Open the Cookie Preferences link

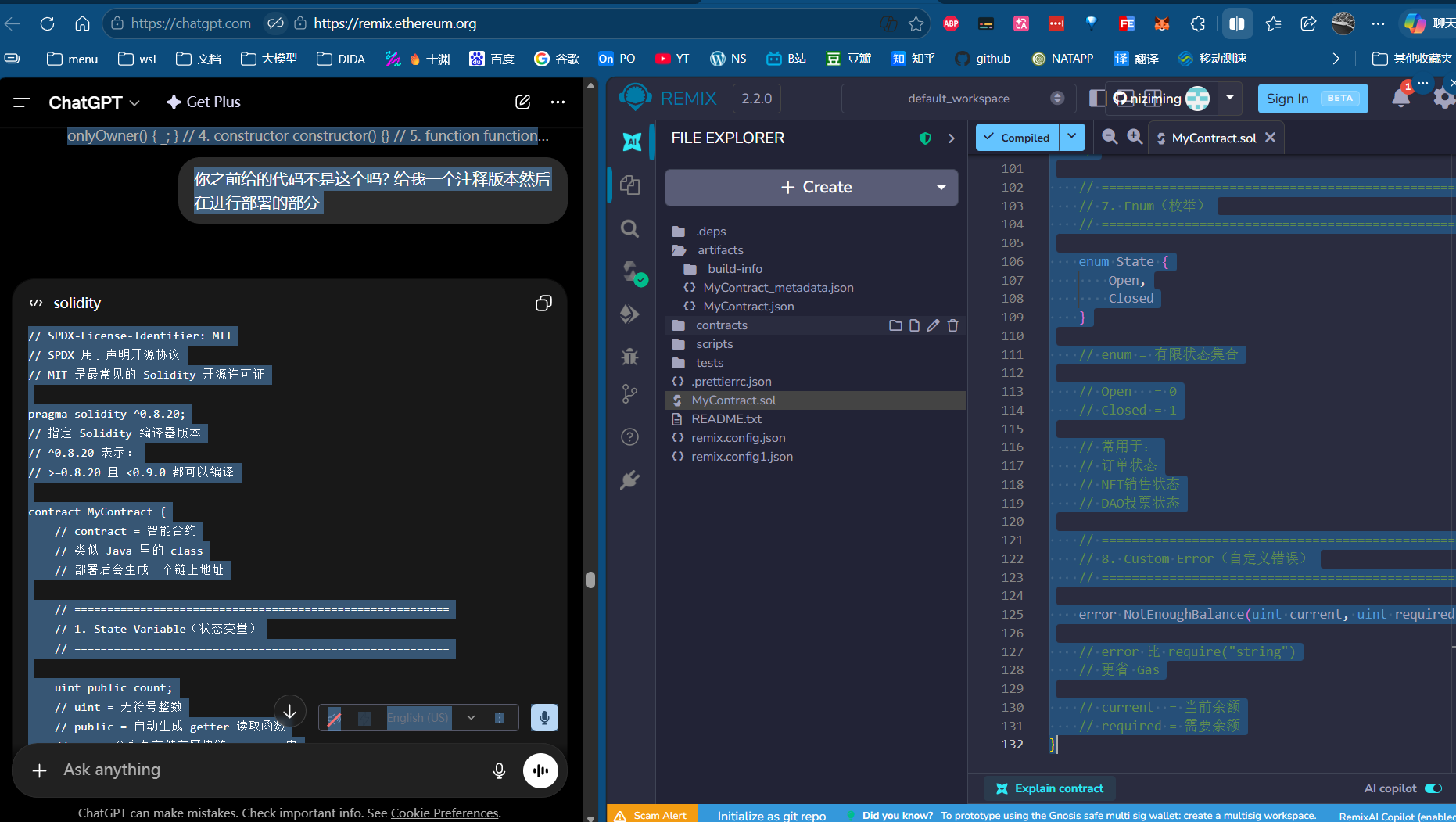[x=444, y=813]
